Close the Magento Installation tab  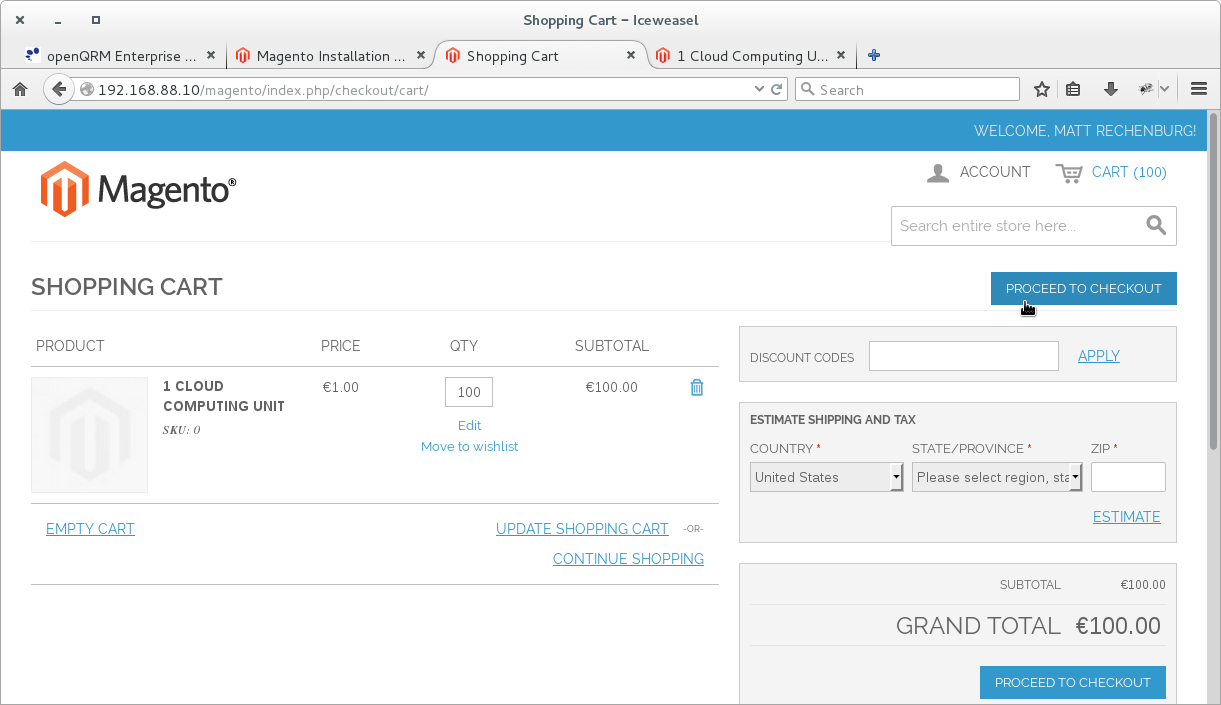420,56
